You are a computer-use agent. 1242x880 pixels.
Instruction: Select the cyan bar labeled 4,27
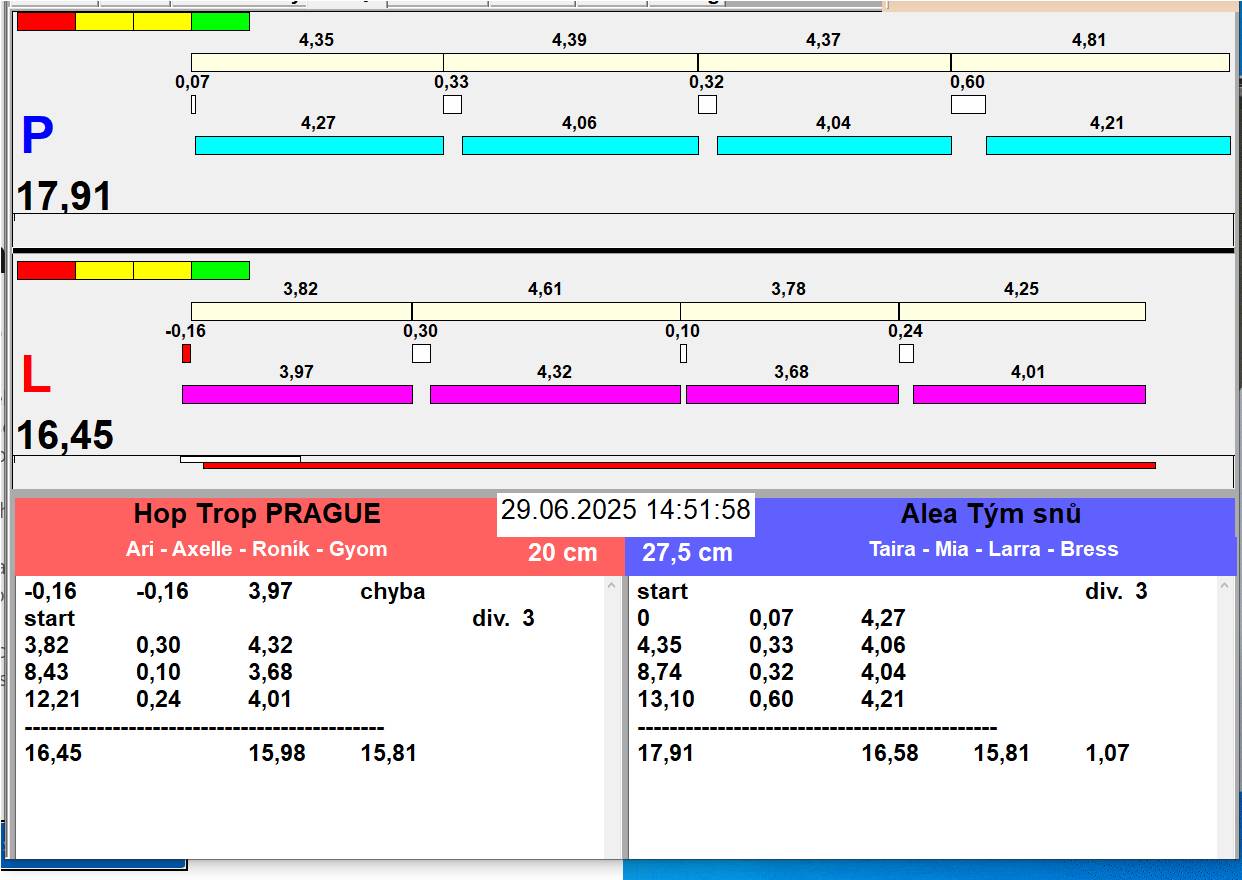pyautogui.click(x=319, y=145)
